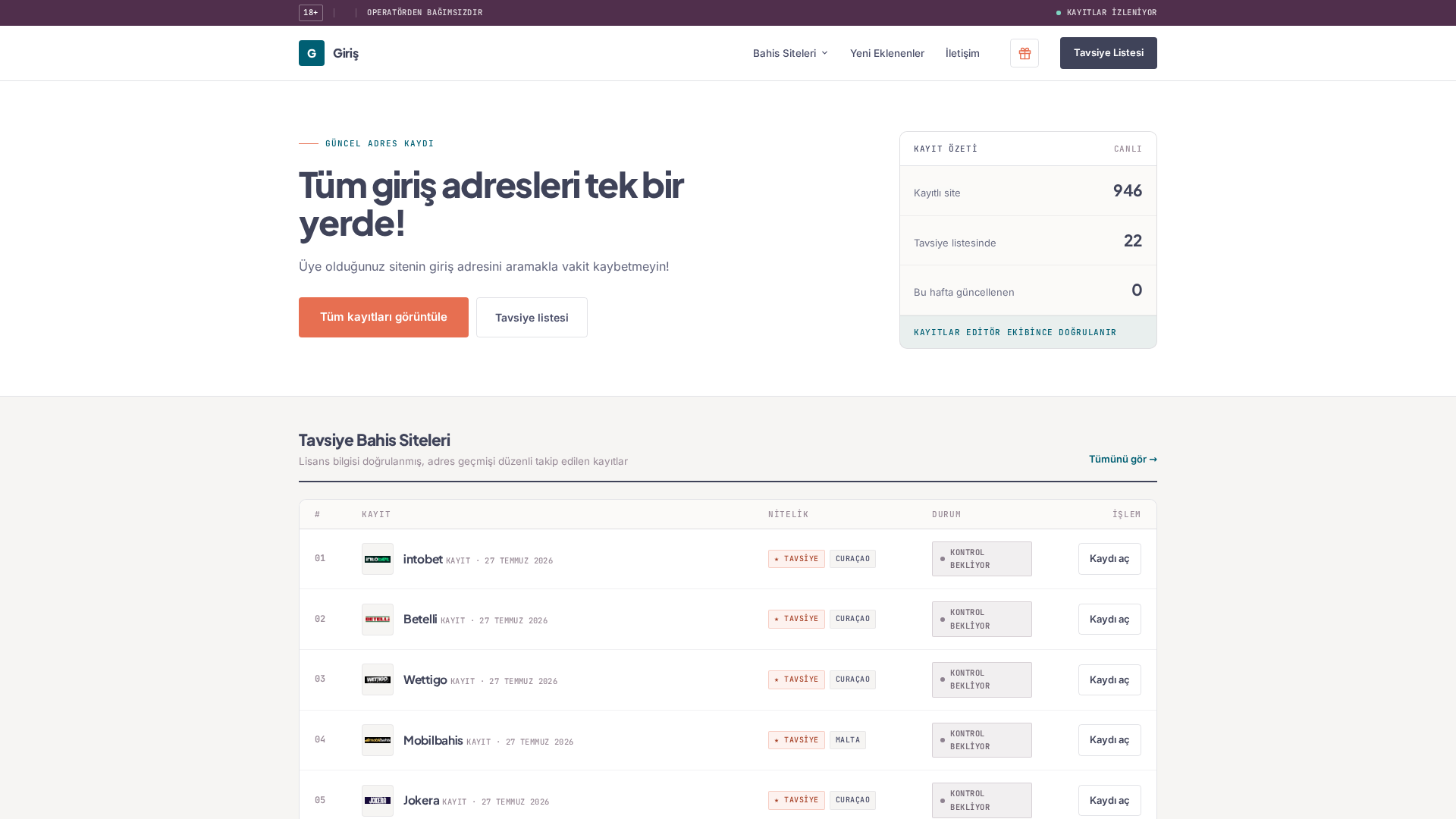1456x819 pixels.
Task: Click the Curaçao tag in Wettigo row
Action: click(x=852, y=679)
